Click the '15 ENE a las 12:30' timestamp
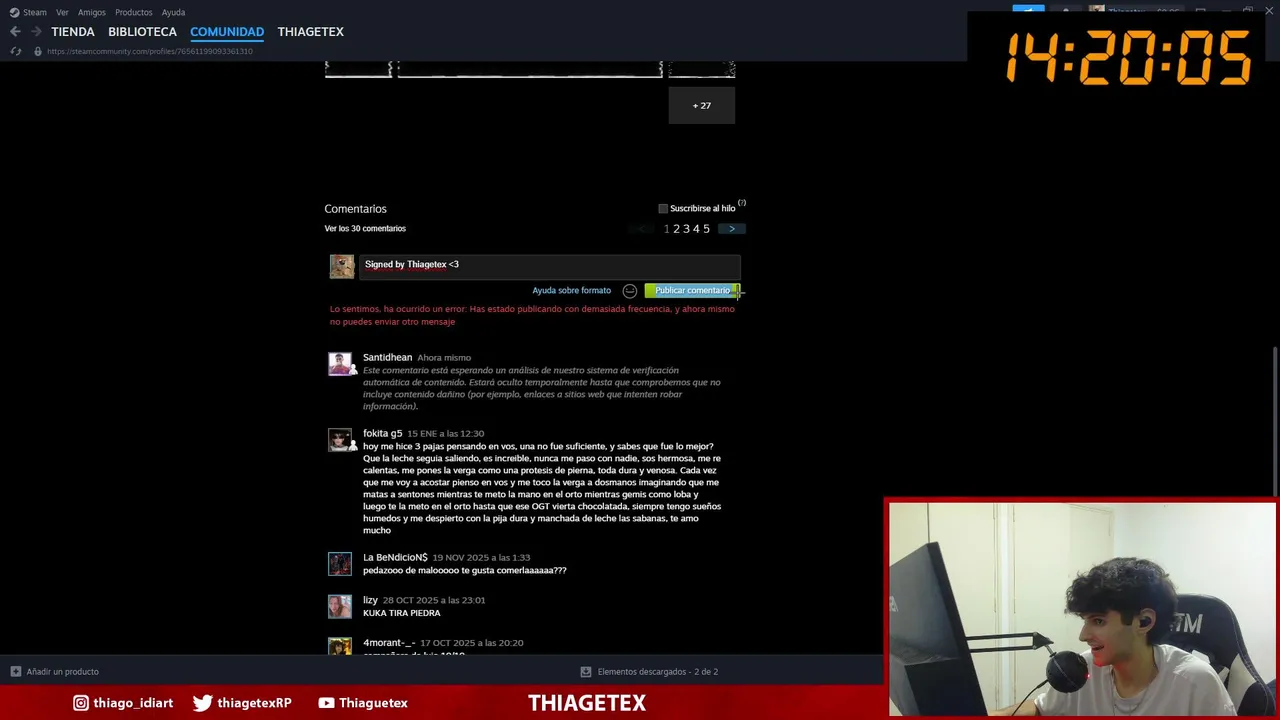This screenshot has height=720, width=1280. 445,434
